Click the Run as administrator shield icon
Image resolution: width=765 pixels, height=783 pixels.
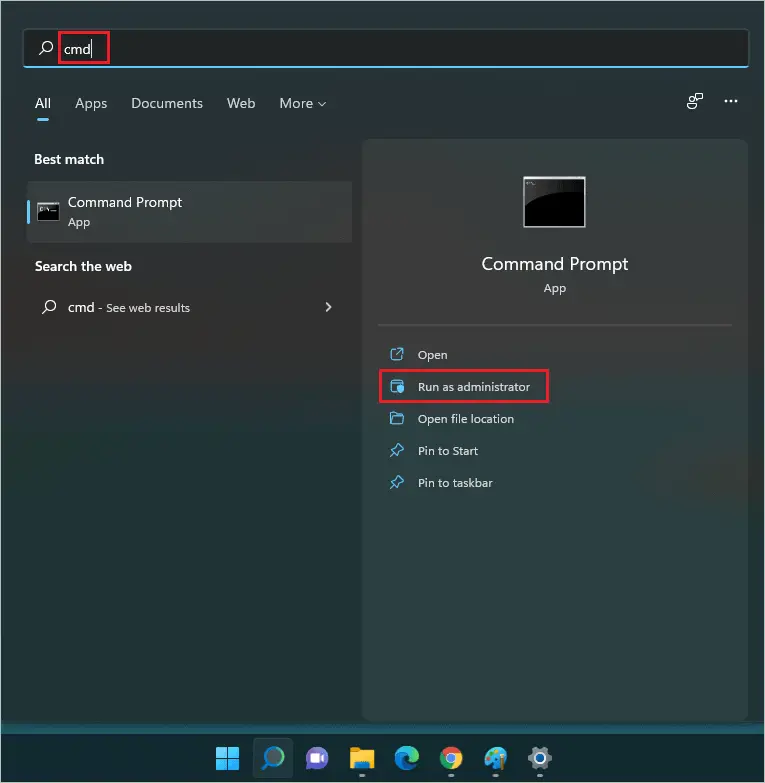coord(397,386)
